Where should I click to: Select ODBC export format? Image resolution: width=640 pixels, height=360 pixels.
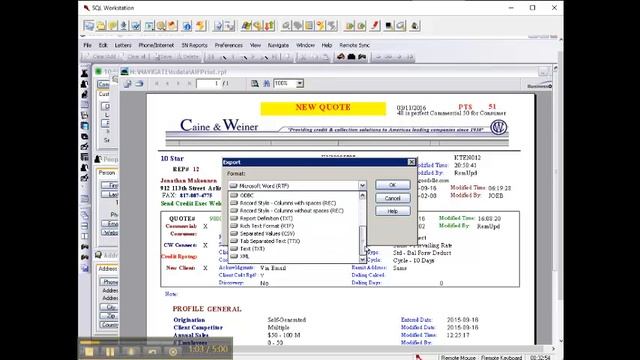[294, 196]
